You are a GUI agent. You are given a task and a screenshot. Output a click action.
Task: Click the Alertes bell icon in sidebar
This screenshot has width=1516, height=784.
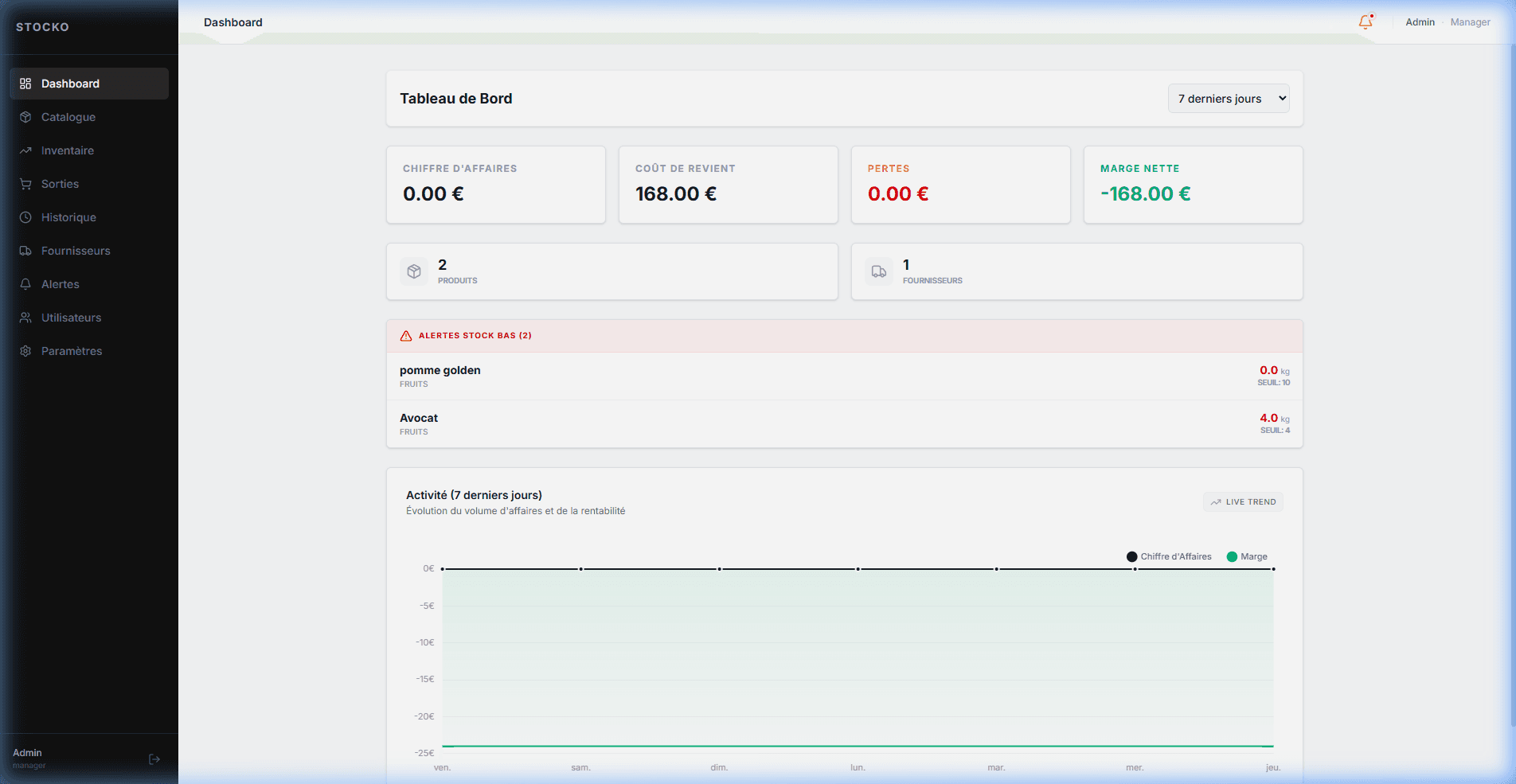(x=25, y=284)
